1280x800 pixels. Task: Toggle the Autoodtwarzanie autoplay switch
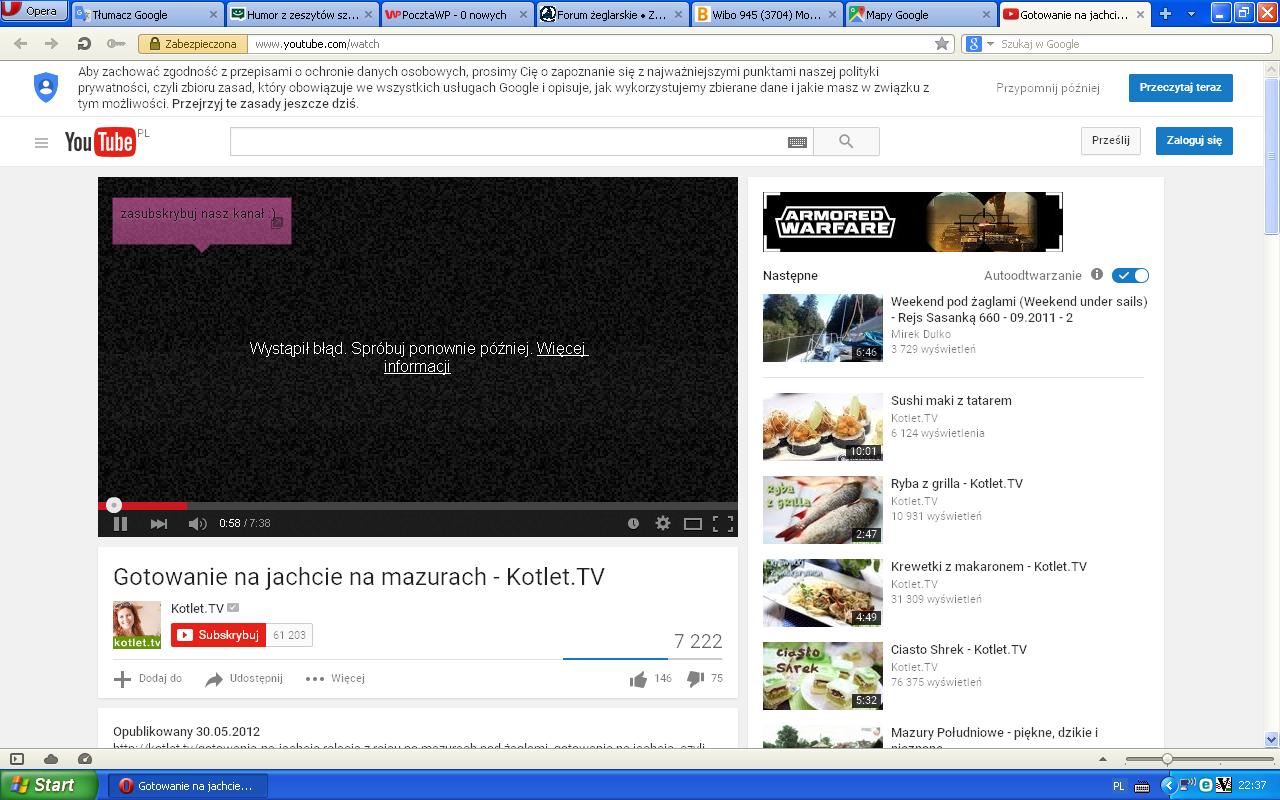(1131, 275)
